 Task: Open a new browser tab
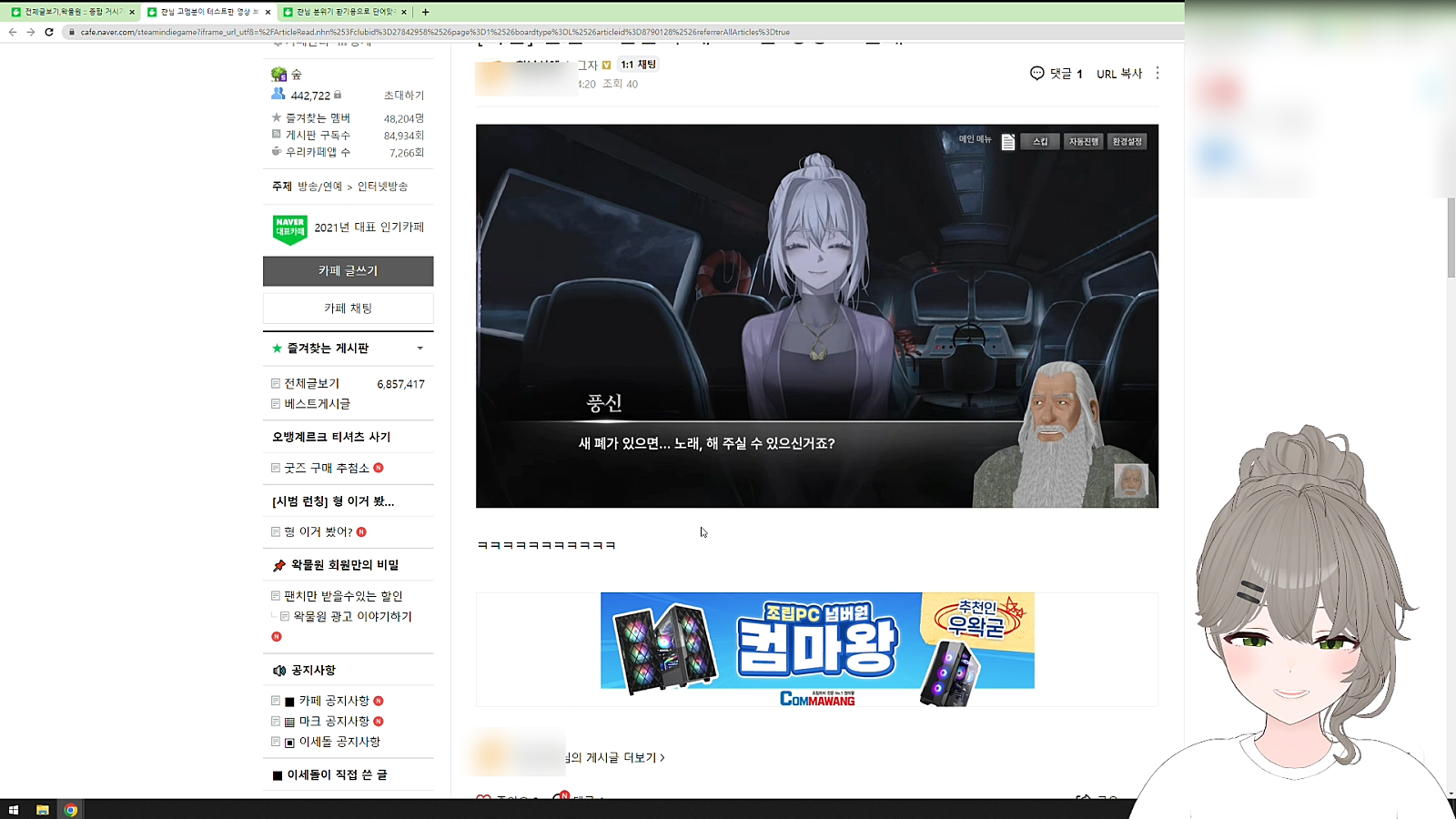[425, 12]
